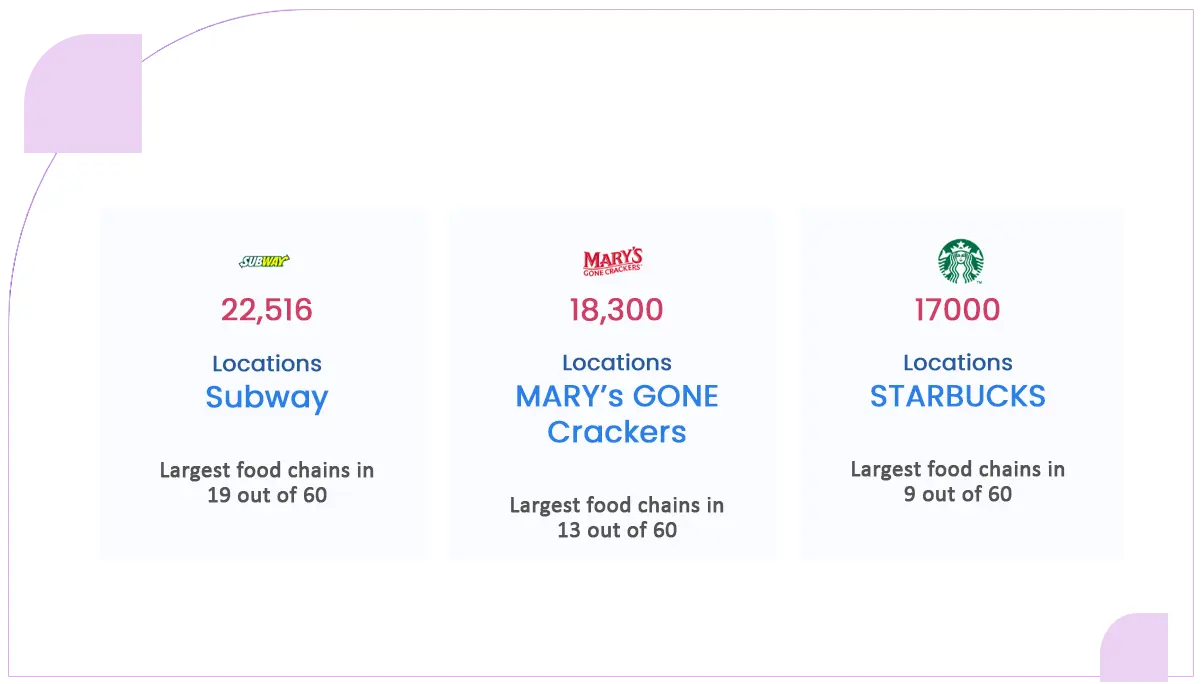The width and height of the screenshot is (1202, 684).
Task: Click "Largest food chains in" on Starbucks card
Action: coord(957,469)
